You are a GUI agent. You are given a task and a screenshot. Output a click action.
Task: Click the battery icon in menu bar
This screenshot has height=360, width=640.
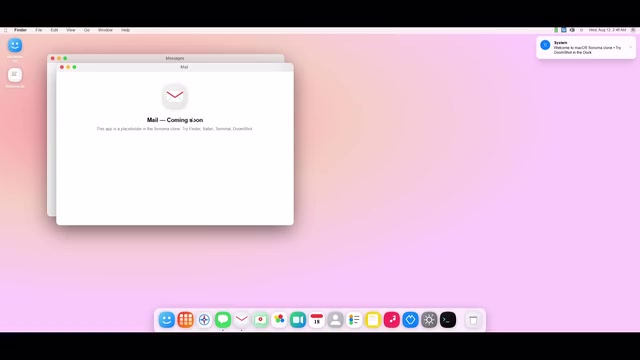click(556, 30)
